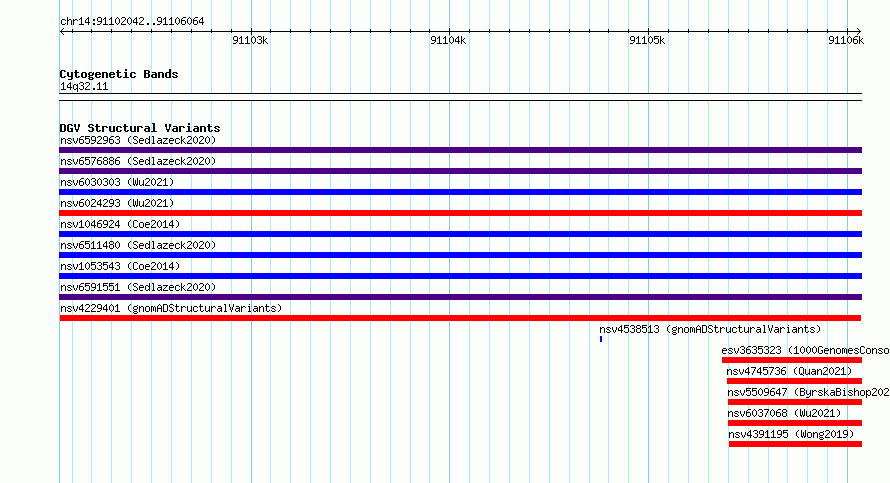890x483 pixels.
Task: Click the 91106k ruler tick label
Action: [846, 40]
